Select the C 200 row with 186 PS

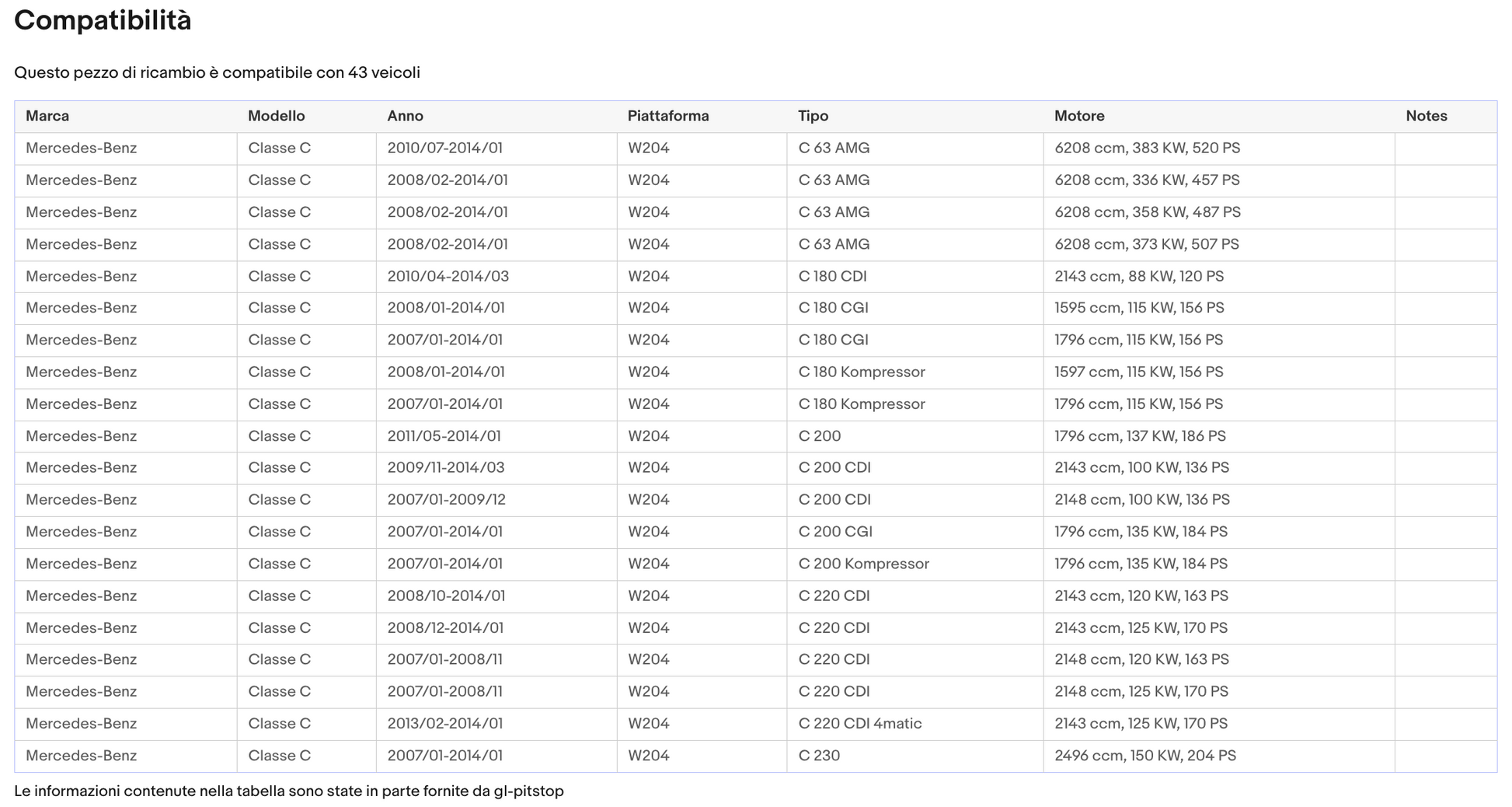pyautogui.click(x=755, y=436)
